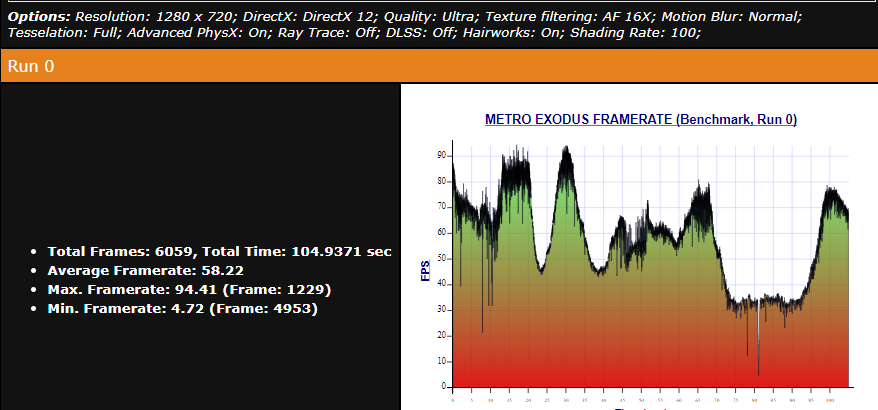Click the 70 value on FPS axis
The height and width of the screenshot is (410, 878).
pyautogui.click(x=441, y=207)
